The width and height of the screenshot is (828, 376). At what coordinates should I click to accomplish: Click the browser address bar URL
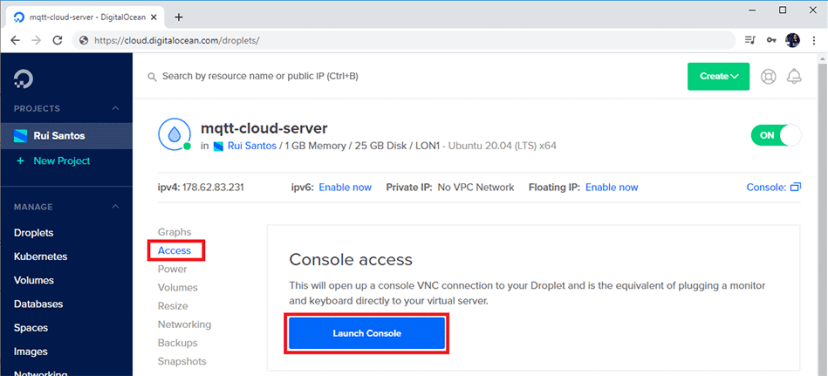point(177,41)
